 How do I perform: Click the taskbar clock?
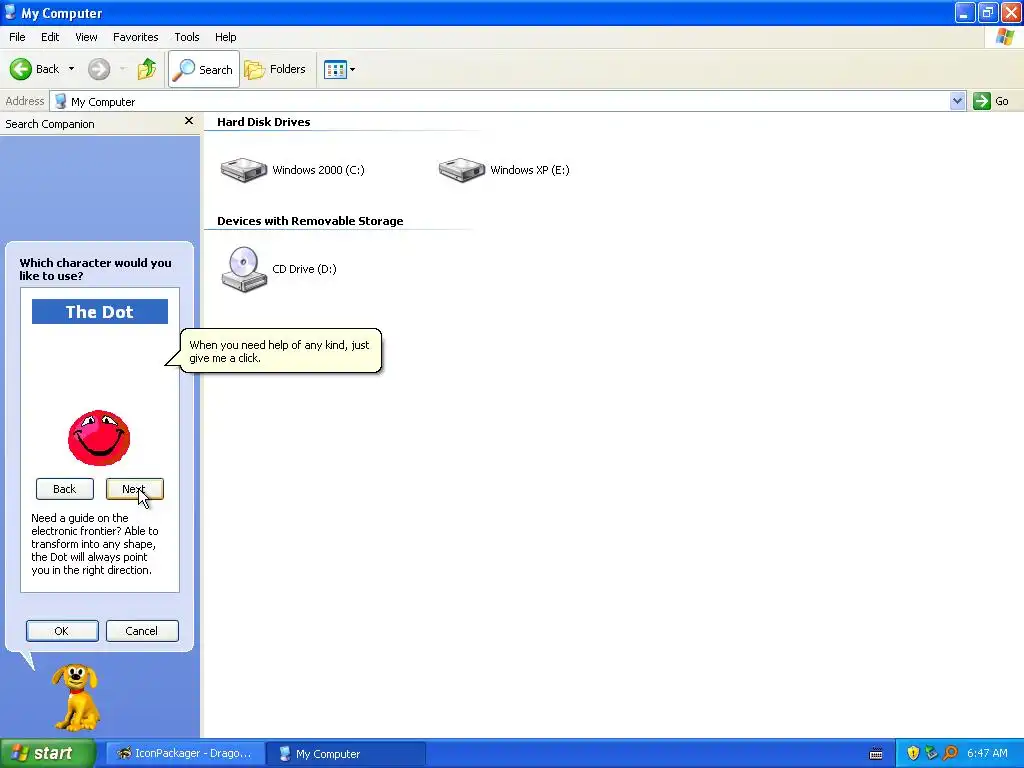(x=987, y=754)
